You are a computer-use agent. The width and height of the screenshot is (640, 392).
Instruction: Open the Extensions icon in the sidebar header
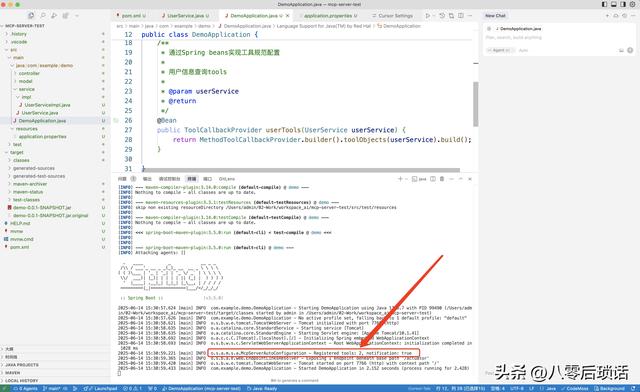click(65, 16)
